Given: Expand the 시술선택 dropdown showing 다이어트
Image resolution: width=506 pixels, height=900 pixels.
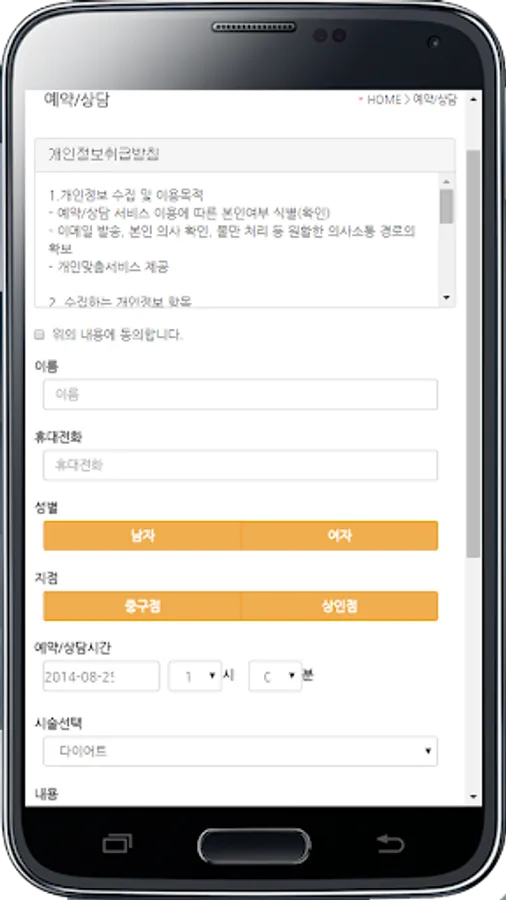Looking at the screenshot, I should click(240, 751).
